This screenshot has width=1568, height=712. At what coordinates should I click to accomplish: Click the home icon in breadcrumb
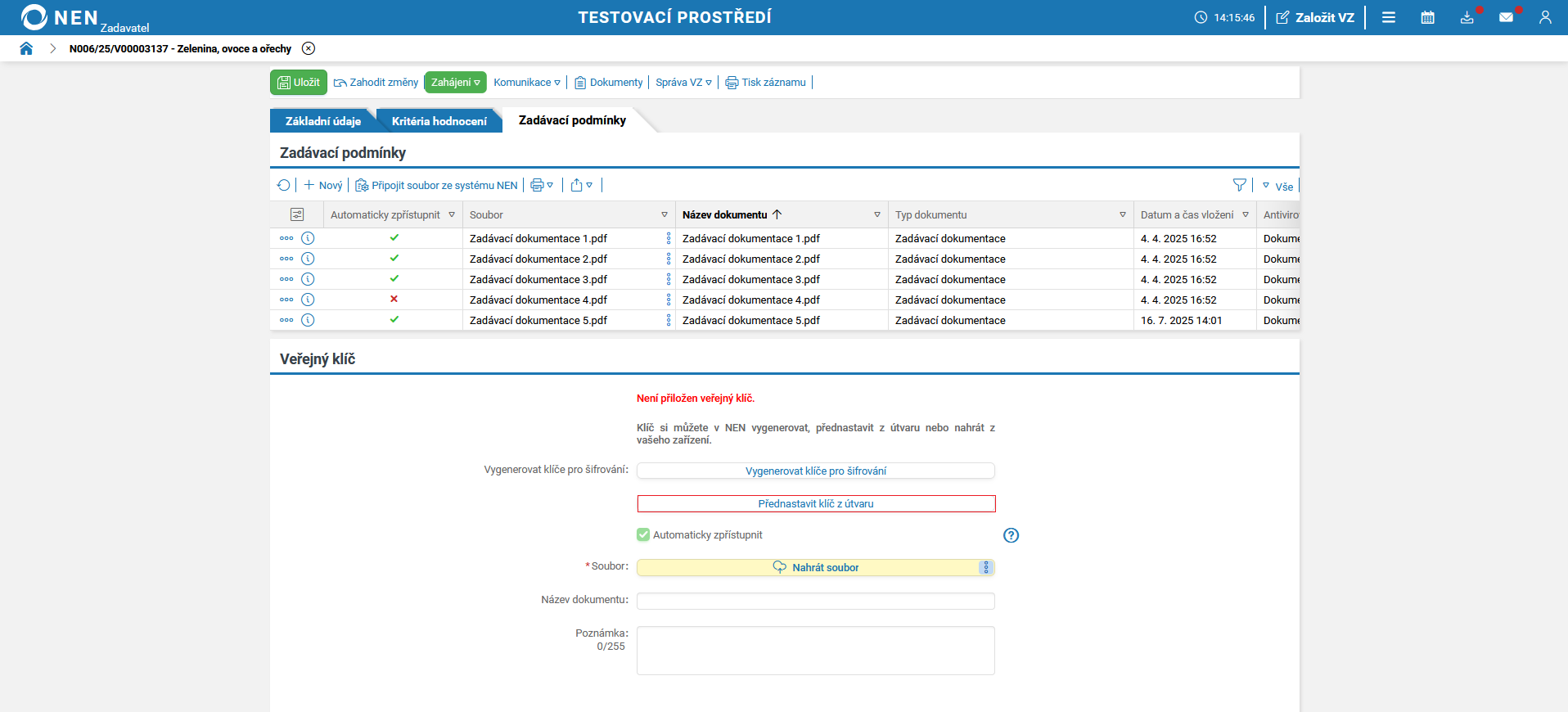[26, 48]
